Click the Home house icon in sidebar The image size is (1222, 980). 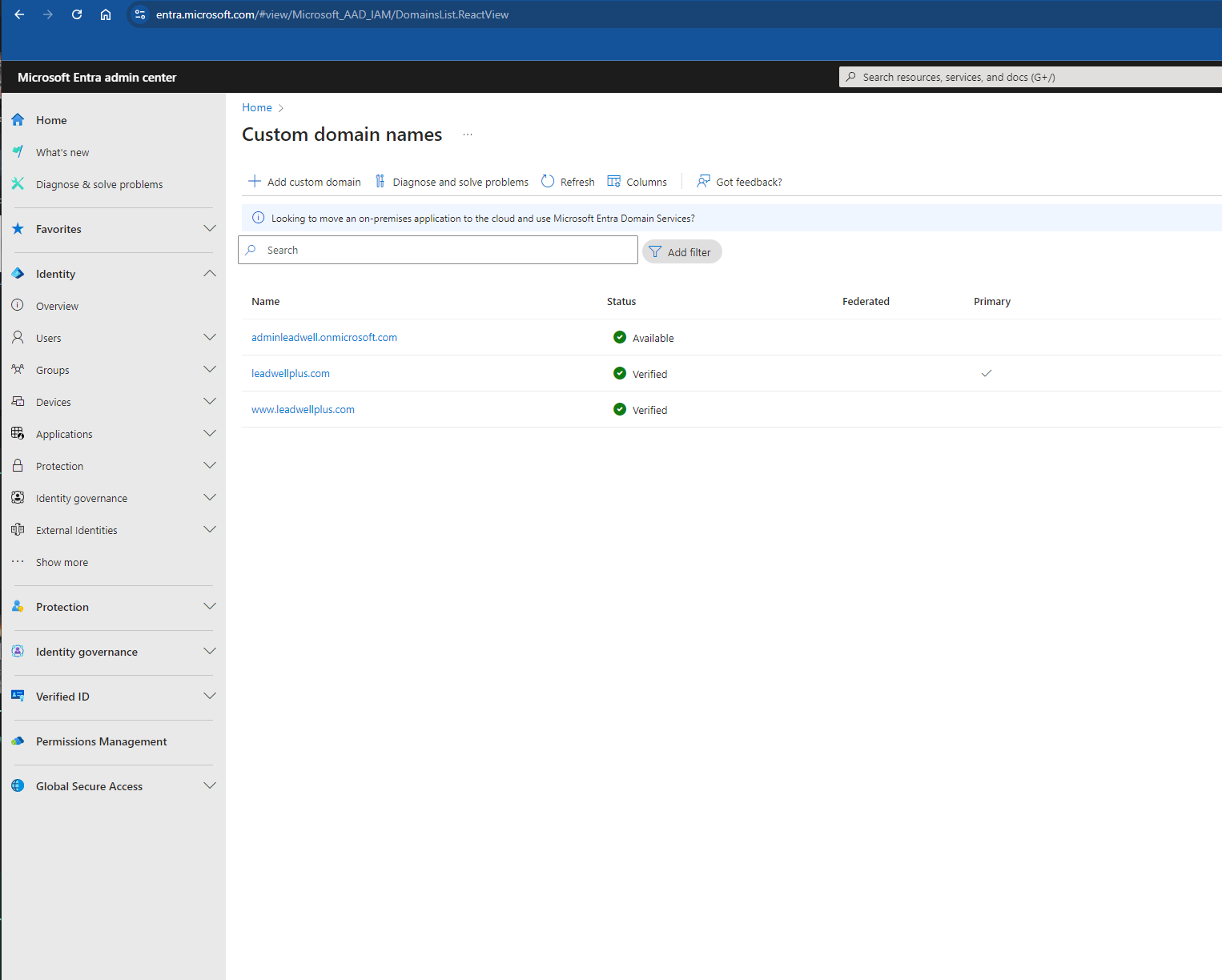tap(18, 120)
